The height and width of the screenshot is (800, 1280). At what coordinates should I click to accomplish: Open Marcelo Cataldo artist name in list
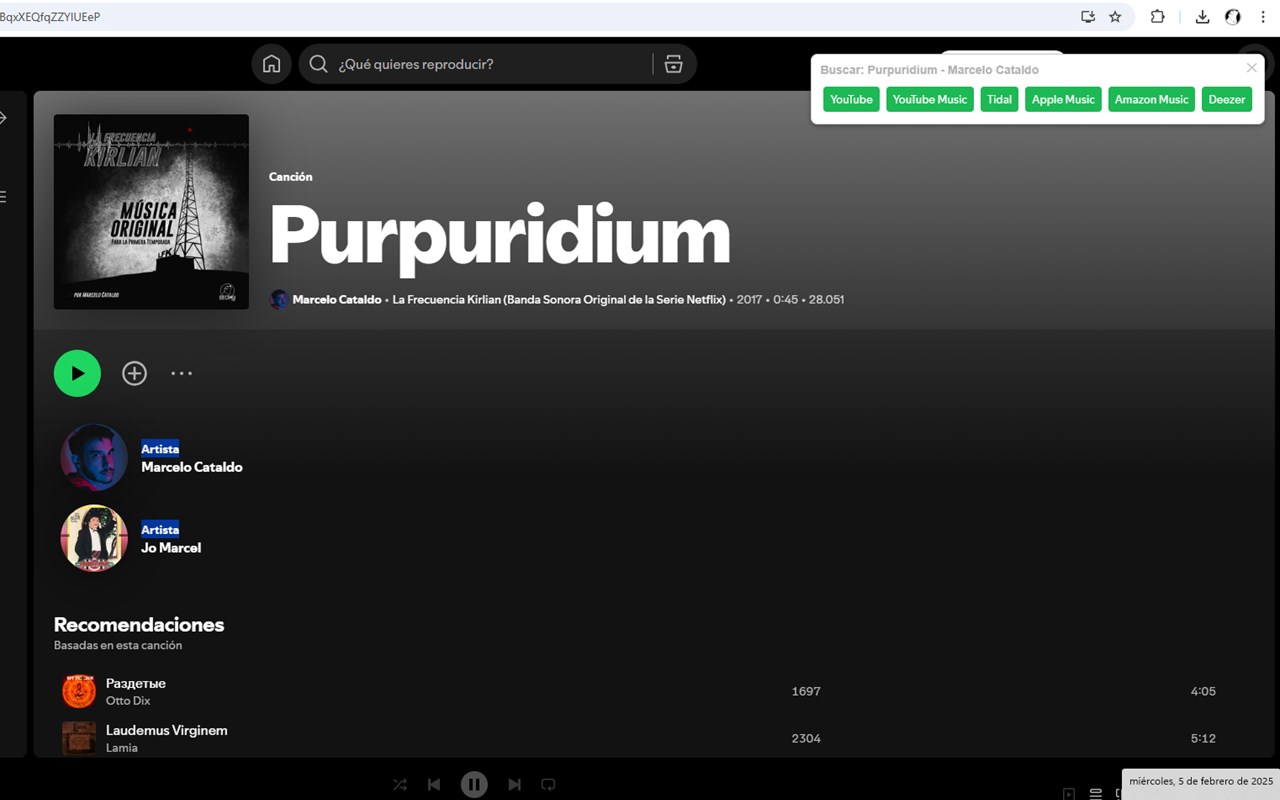pos(192,467)
